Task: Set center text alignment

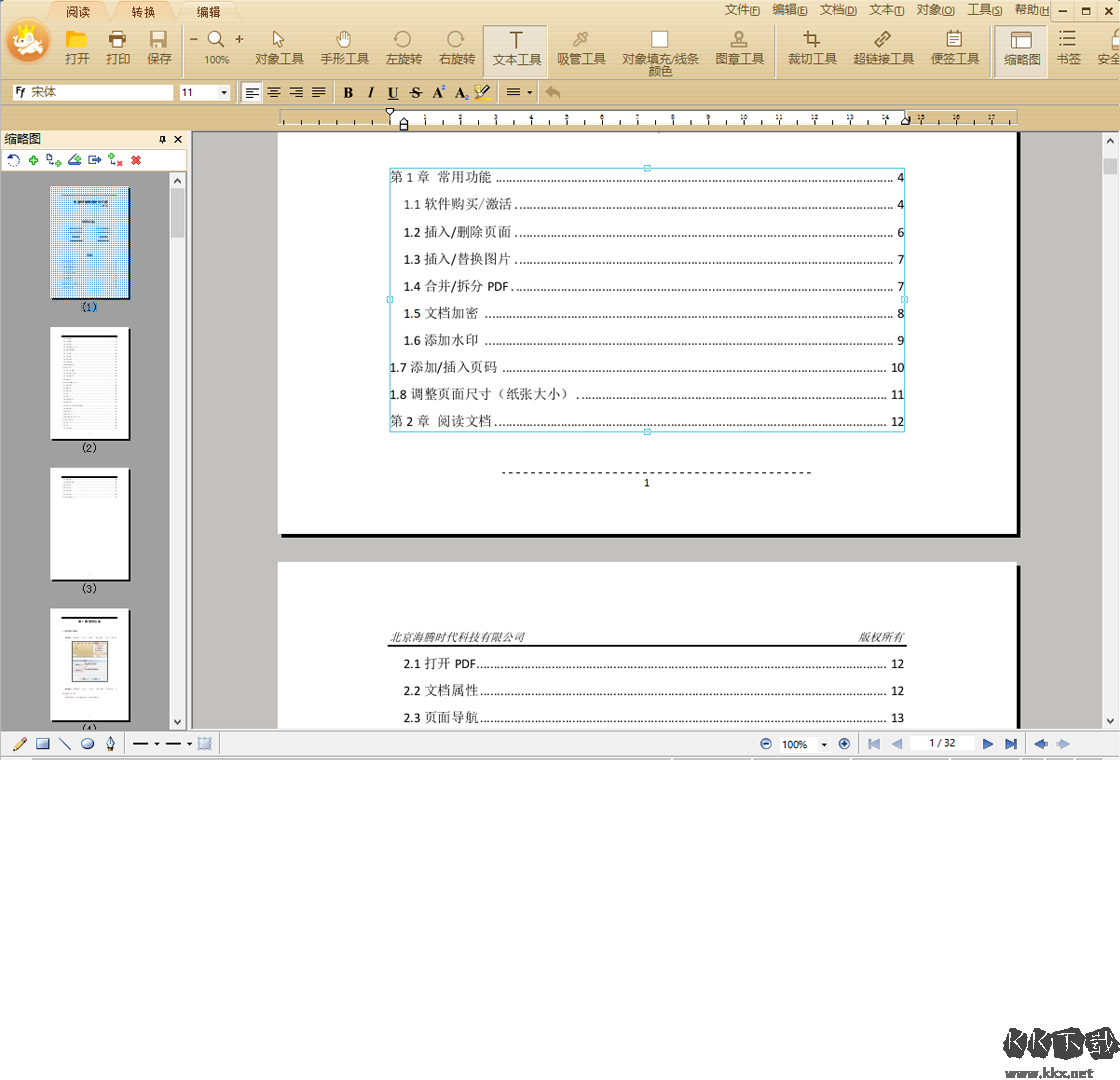Action: [x=274, y=92]
